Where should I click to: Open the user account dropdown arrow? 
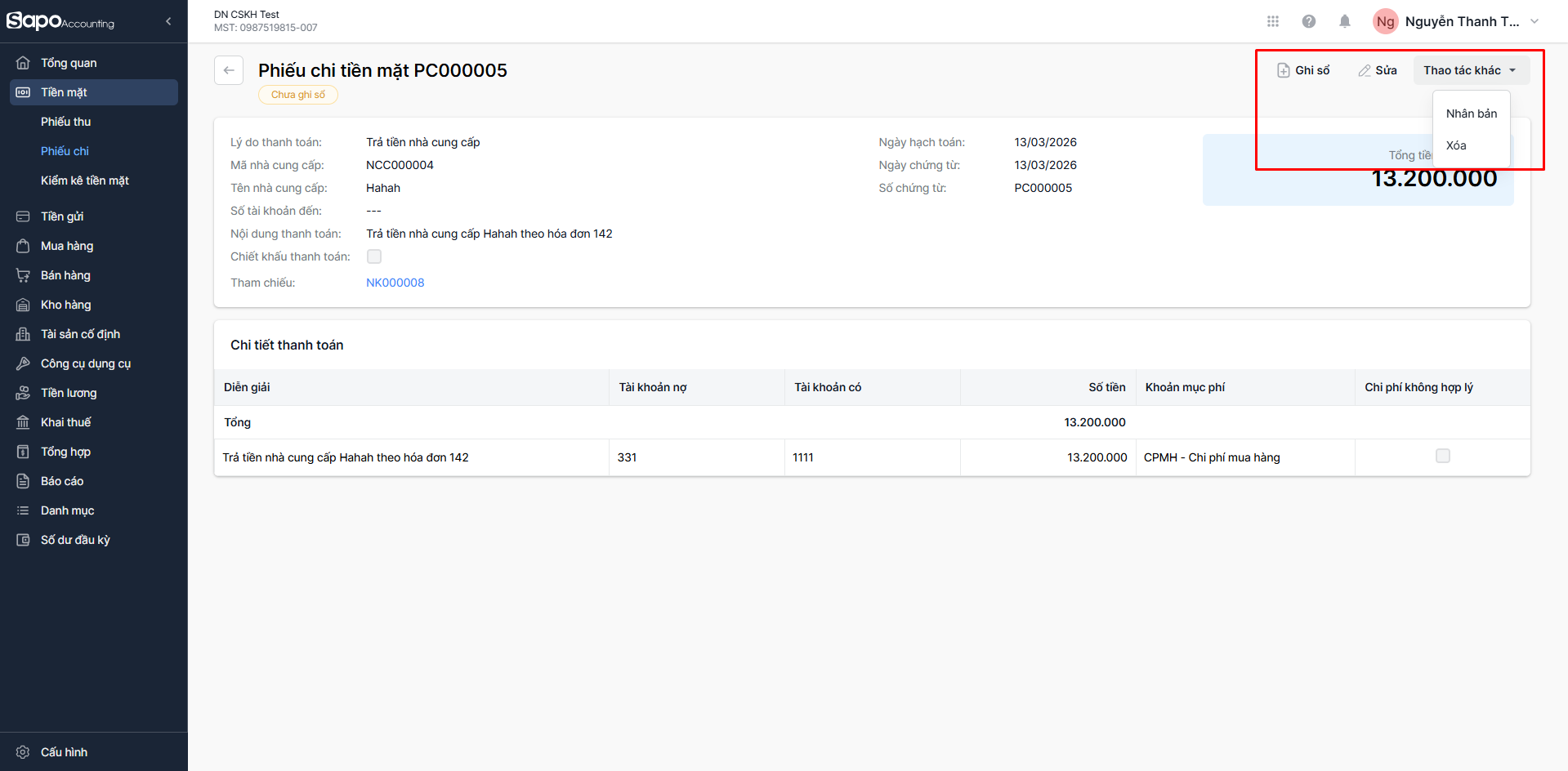coord(1534,21)
